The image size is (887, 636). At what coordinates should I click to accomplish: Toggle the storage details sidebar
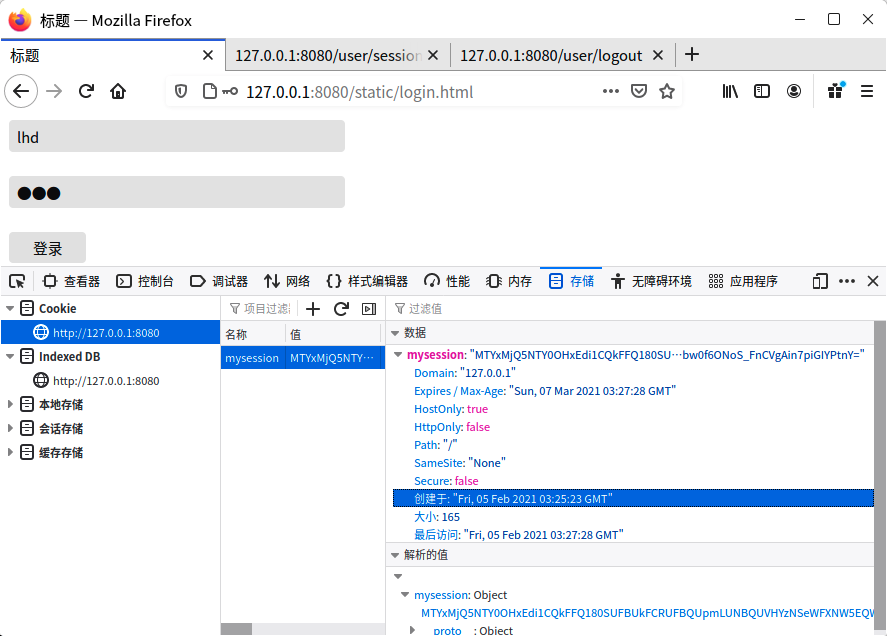click(x=369, y=308)
